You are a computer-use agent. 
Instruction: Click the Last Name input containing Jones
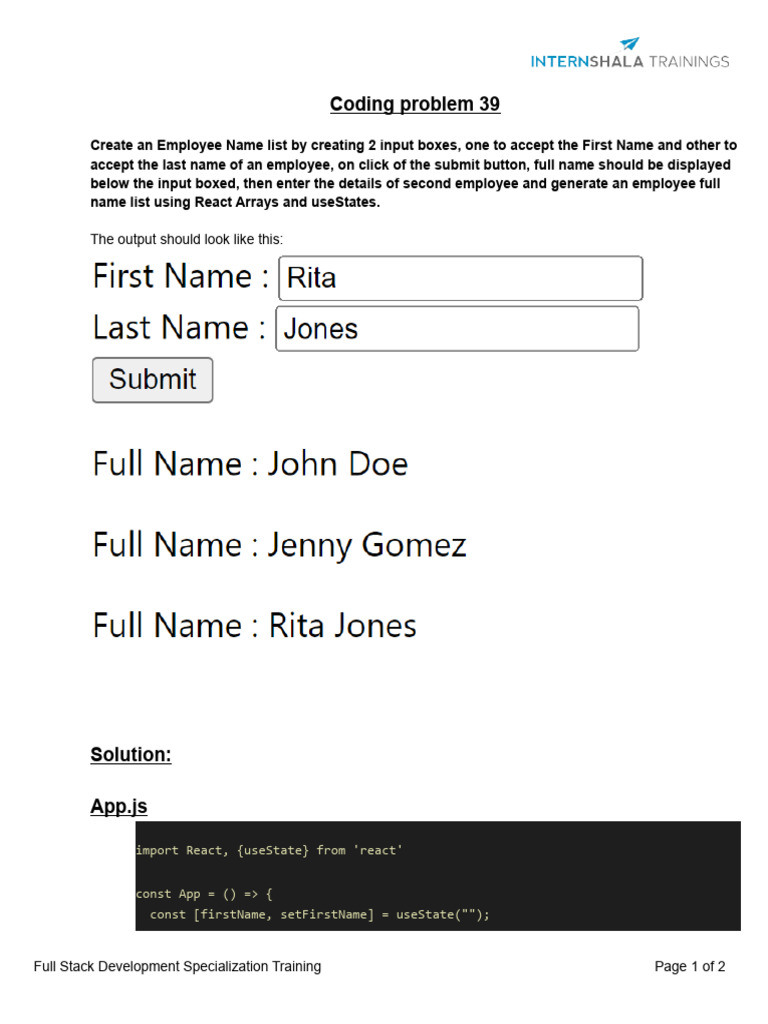[457, 329]
